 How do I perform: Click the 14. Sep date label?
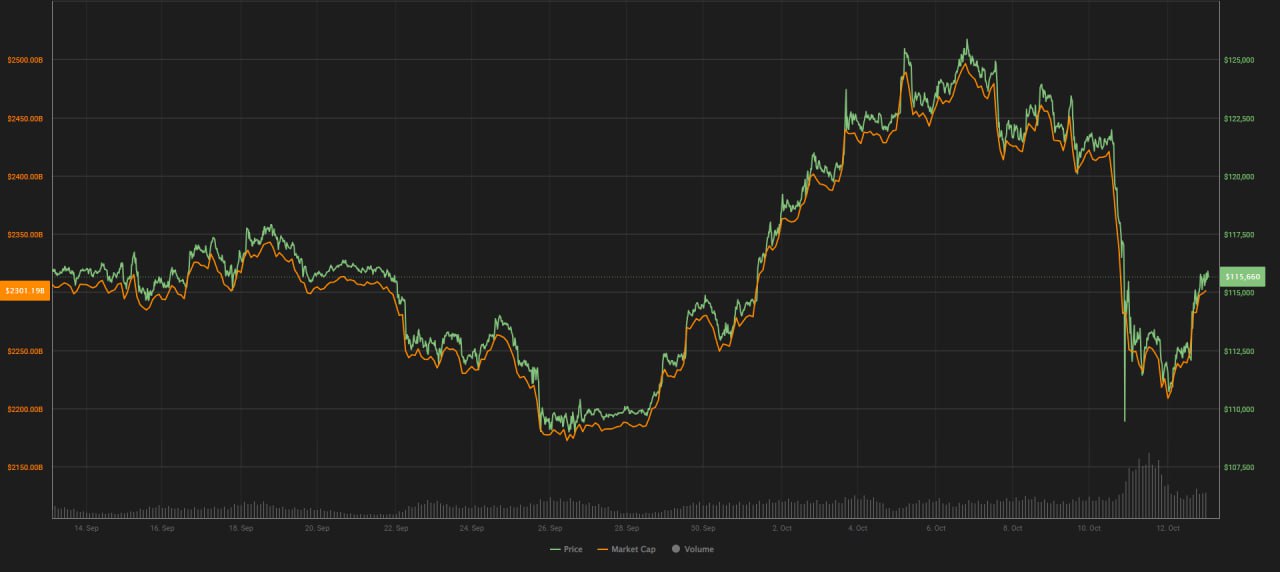click(x=87, y=528)
